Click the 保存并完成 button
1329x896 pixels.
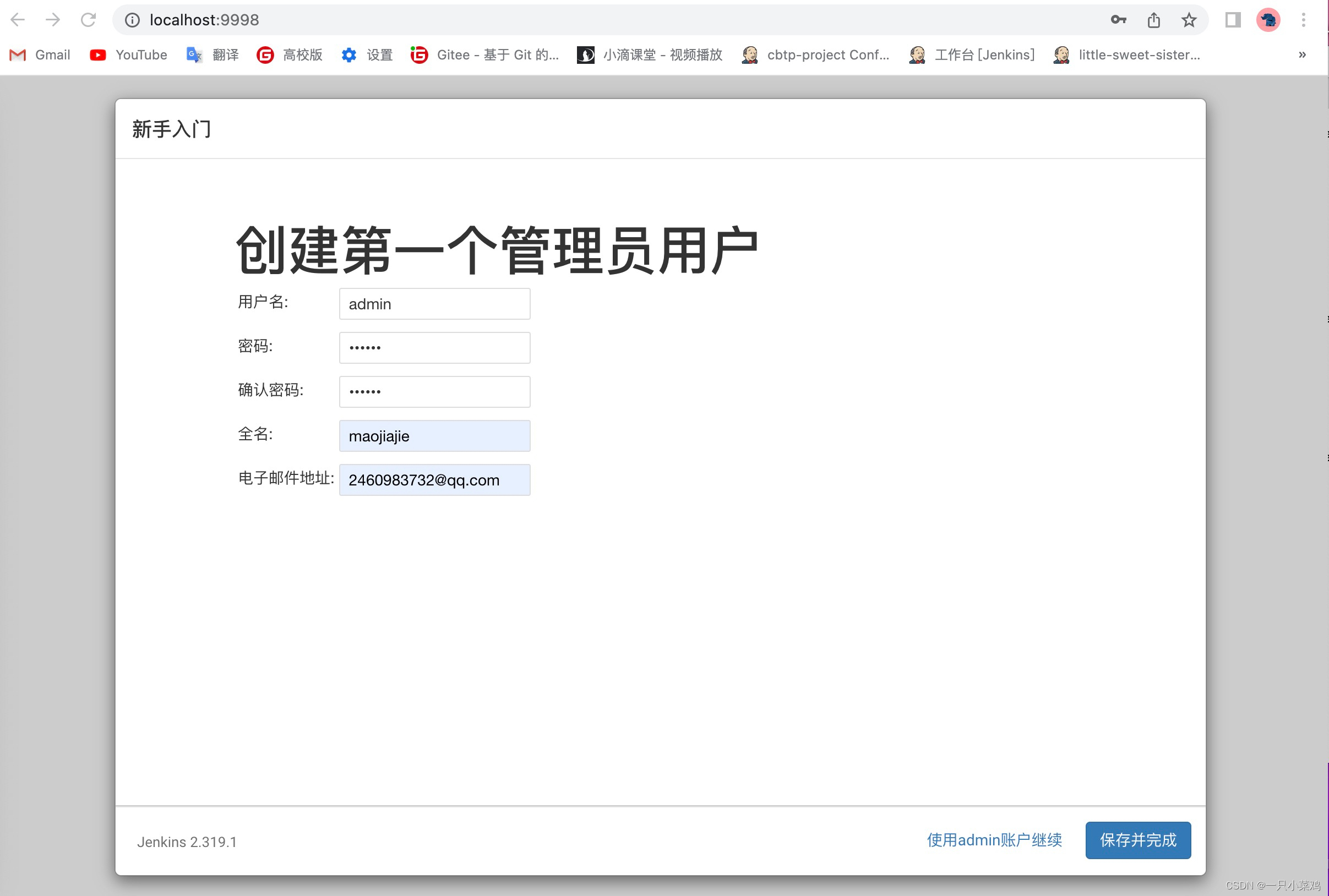[1137, 840]
